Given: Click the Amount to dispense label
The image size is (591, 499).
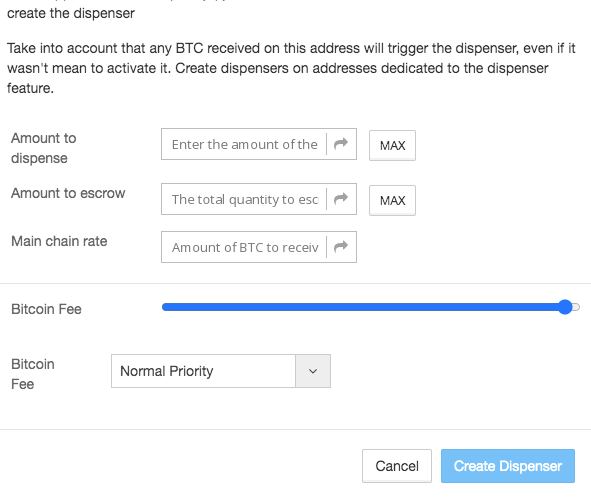Looking at the screenshot, I should [x=44, y=148].
